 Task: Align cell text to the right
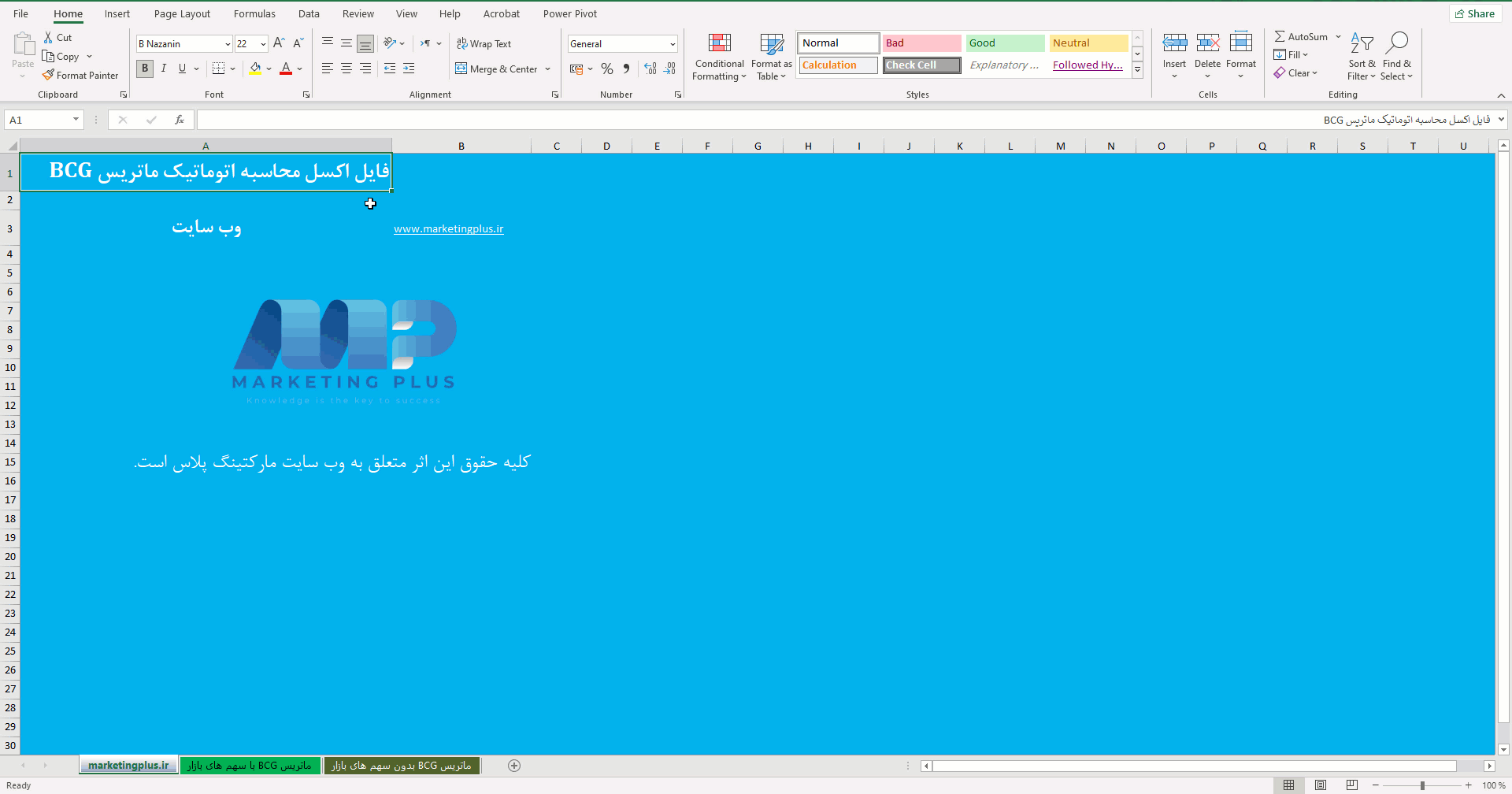point(365,69)
